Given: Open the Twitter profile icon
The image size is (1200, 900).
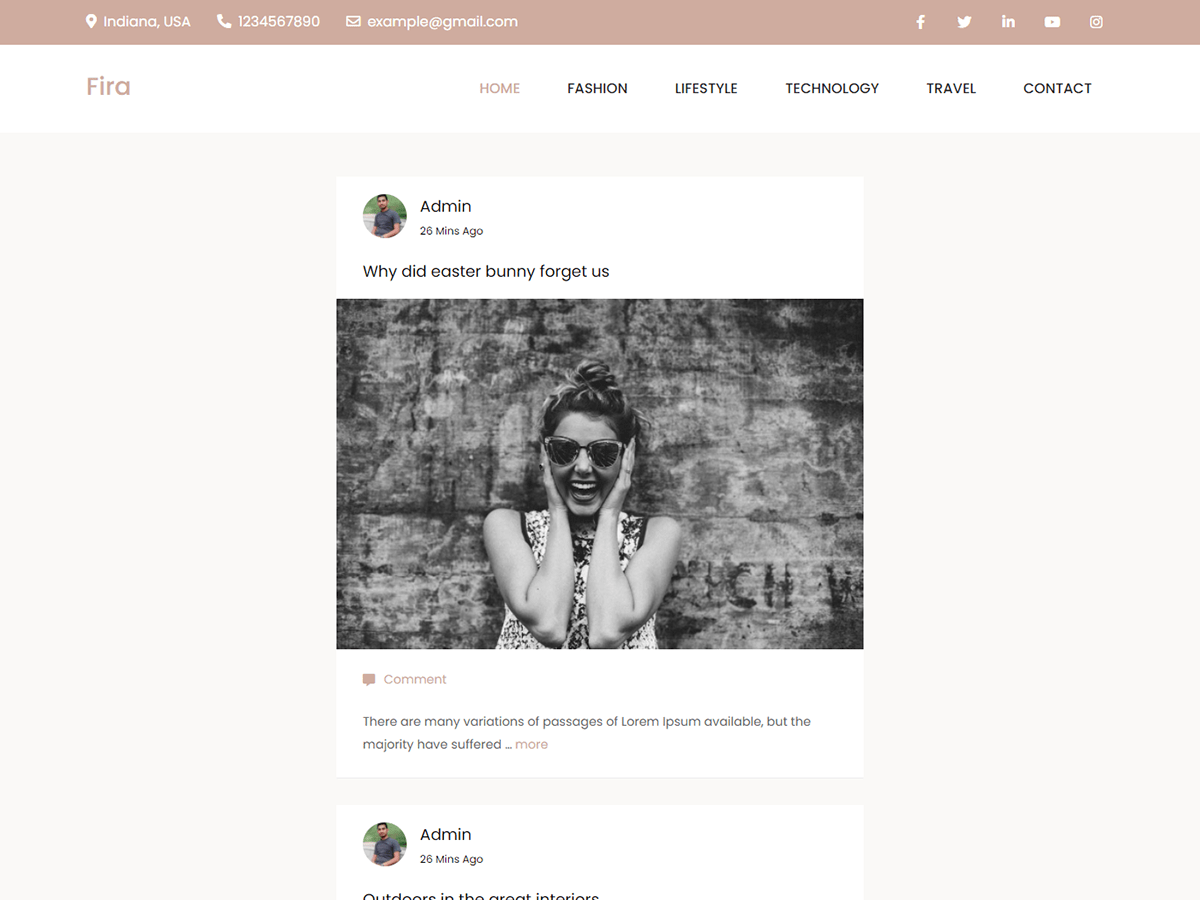Looking at the screenshot, I should tap(964, 21).
